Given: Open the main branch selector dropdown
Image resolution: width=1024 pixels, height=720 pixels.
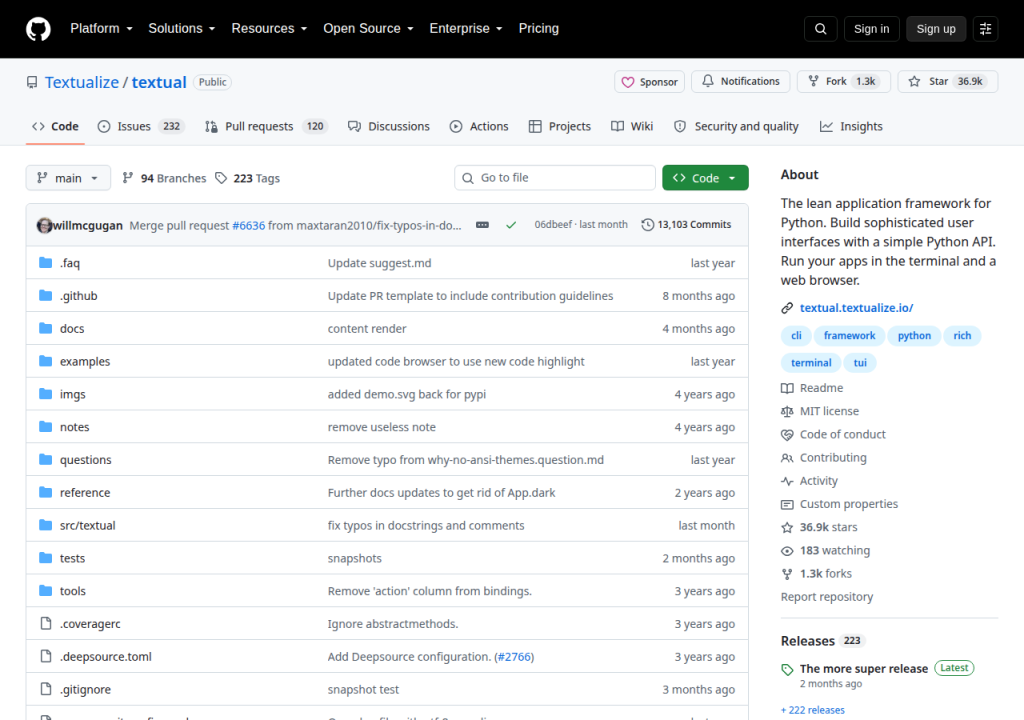Looking at the screenshot, I should point(68,178).
